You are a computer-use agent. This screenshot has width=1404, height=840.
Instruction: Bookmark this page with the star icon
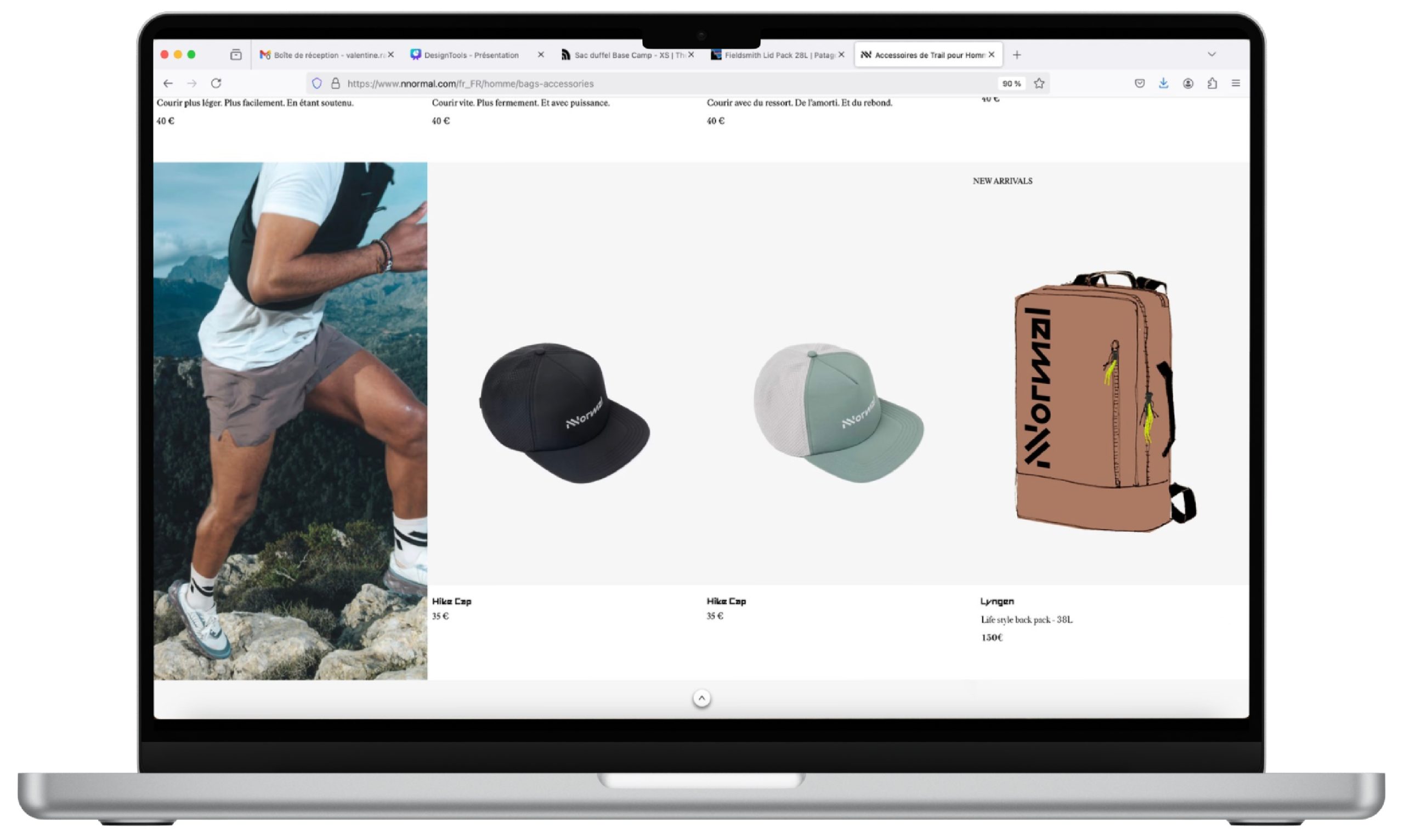[x=1039, y=84]
